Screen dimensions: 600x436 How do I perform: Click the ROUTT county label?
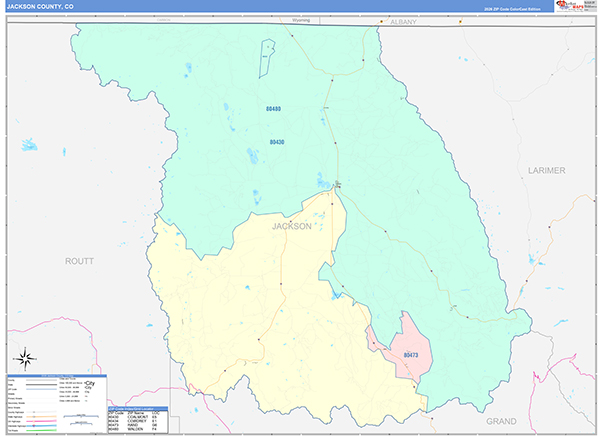(x=79, y=261)
